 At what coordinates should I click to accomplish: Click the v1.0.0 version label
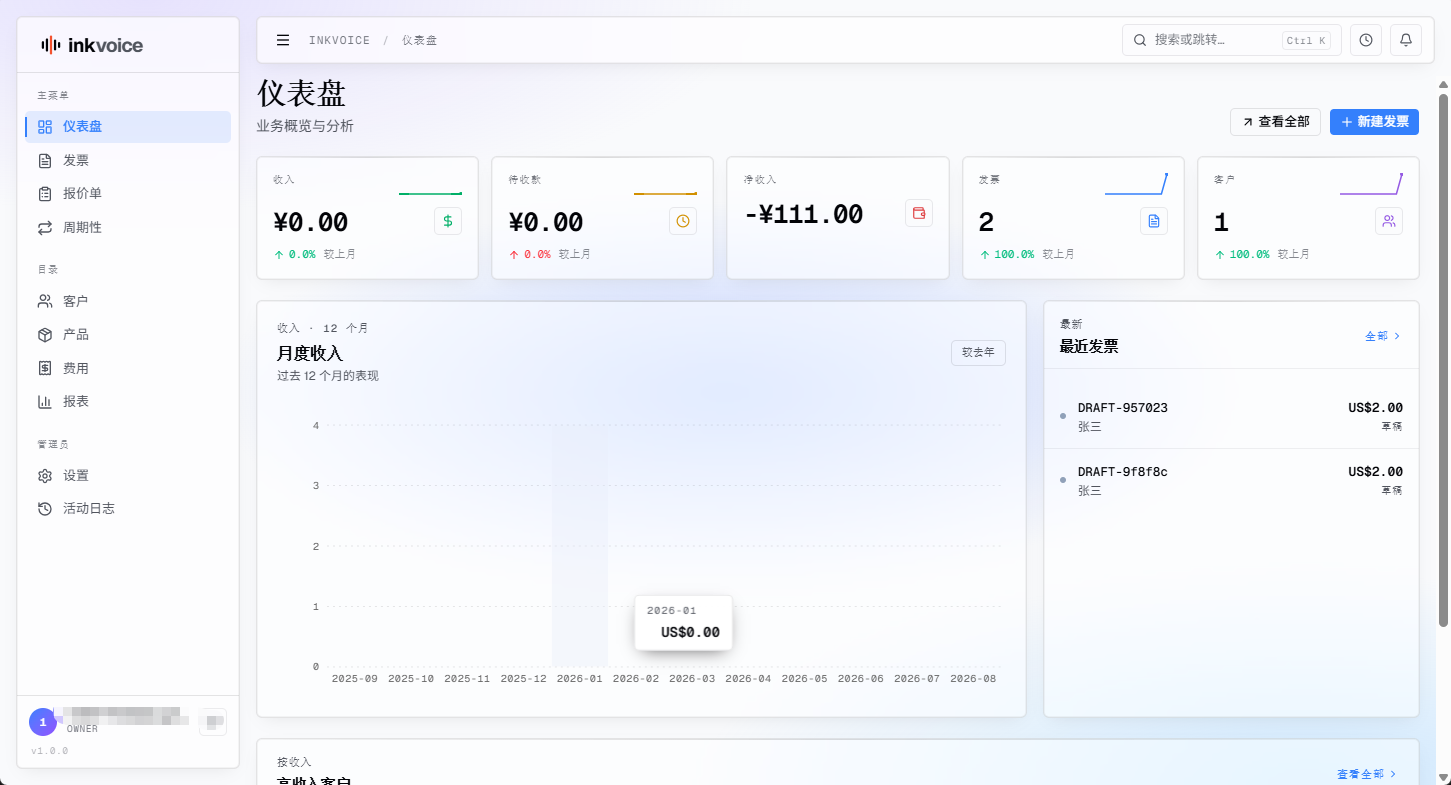[x=49, y=750]
